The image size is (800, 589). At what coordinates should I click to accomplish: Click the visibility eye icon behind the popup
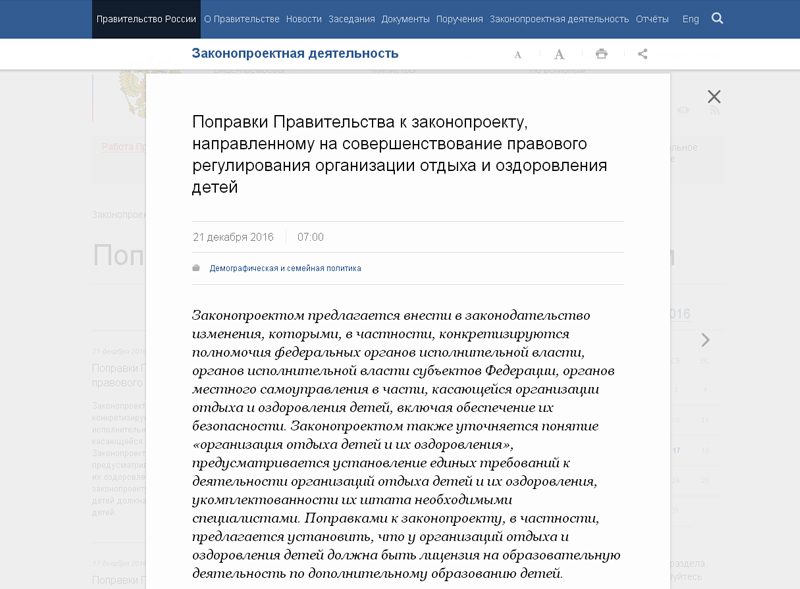[x=683, y=110]
